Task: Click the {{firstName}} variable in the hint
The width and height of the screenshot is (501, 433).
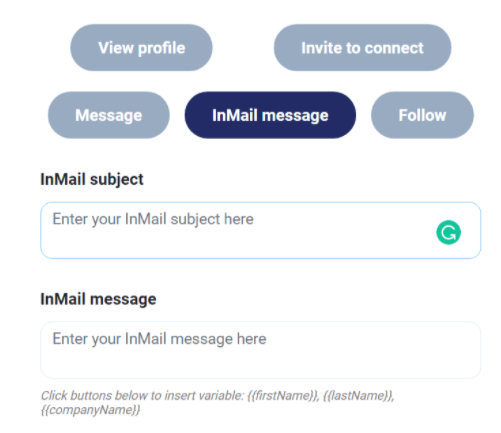Action: [x=283, y=396]
